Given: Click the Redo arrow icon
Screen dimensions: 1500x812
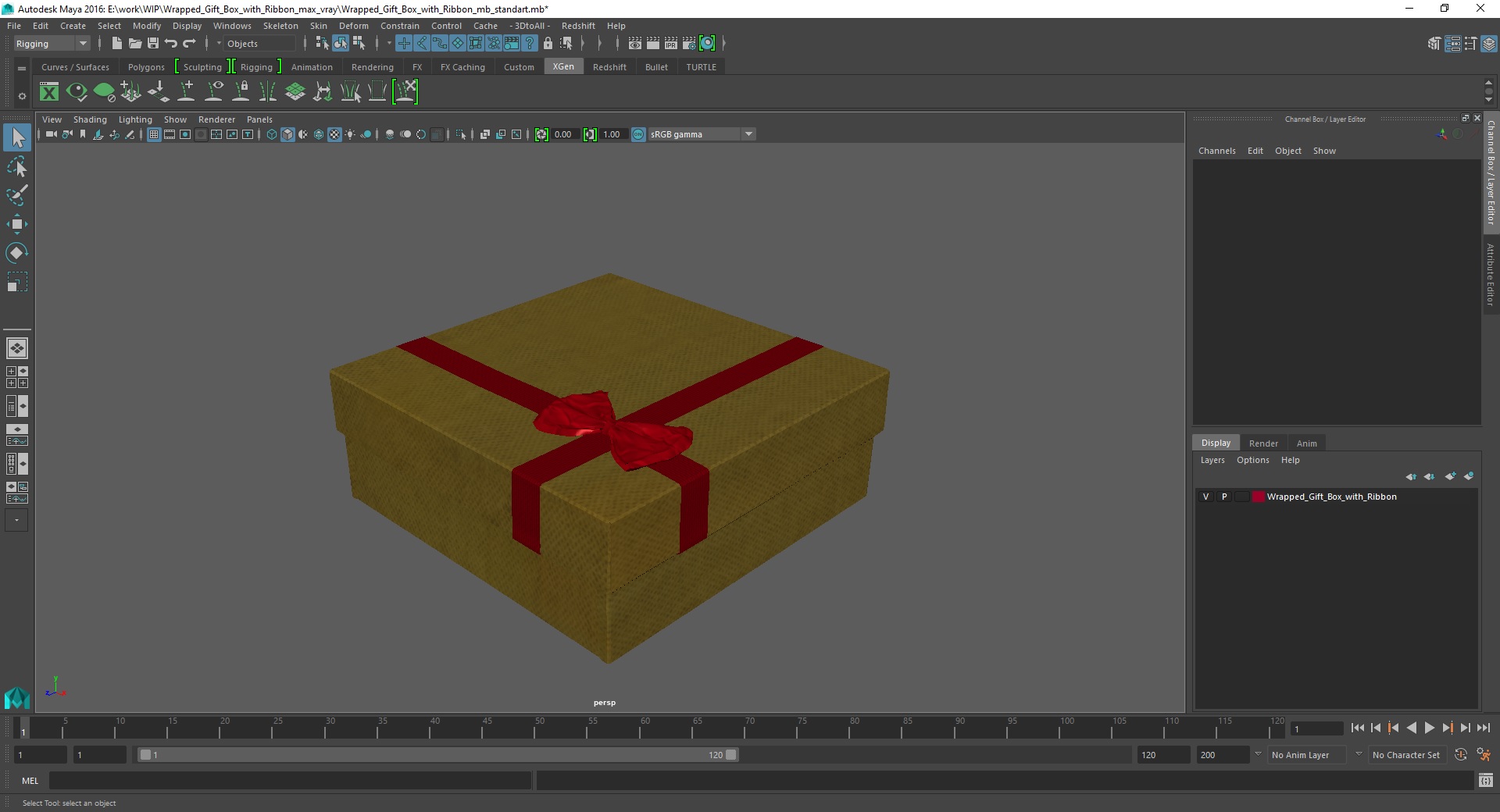Looking at the screenshot, I should click(x=189, y=44).
